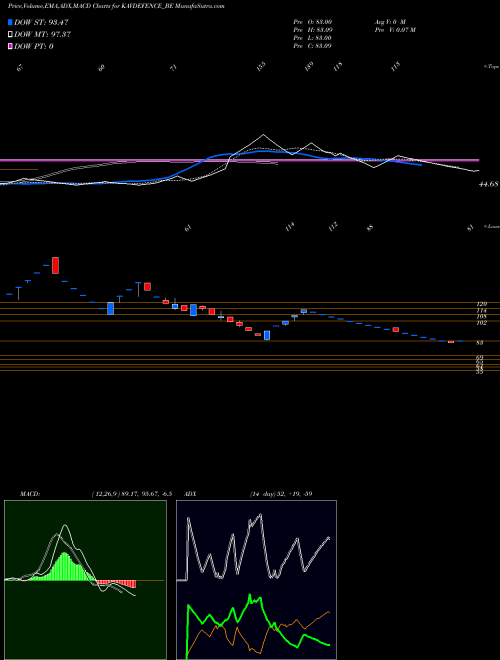Click the 102 price level label
Screen dimensions: 500x660
tap(481, 323)
